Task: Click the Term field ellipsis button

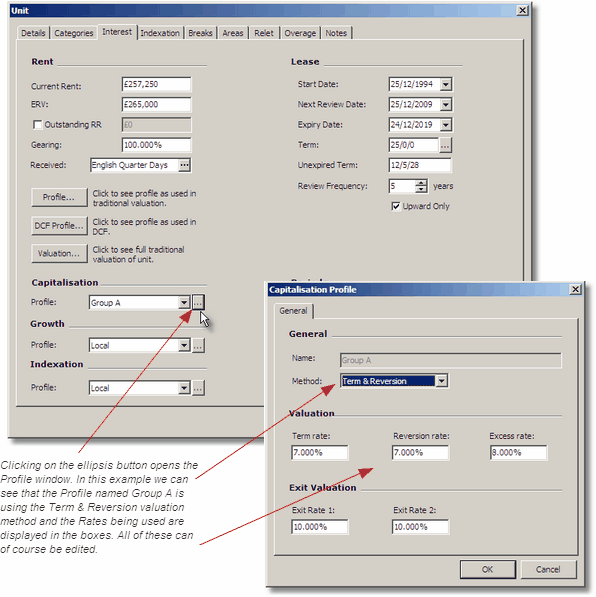Action: (445, 145)
